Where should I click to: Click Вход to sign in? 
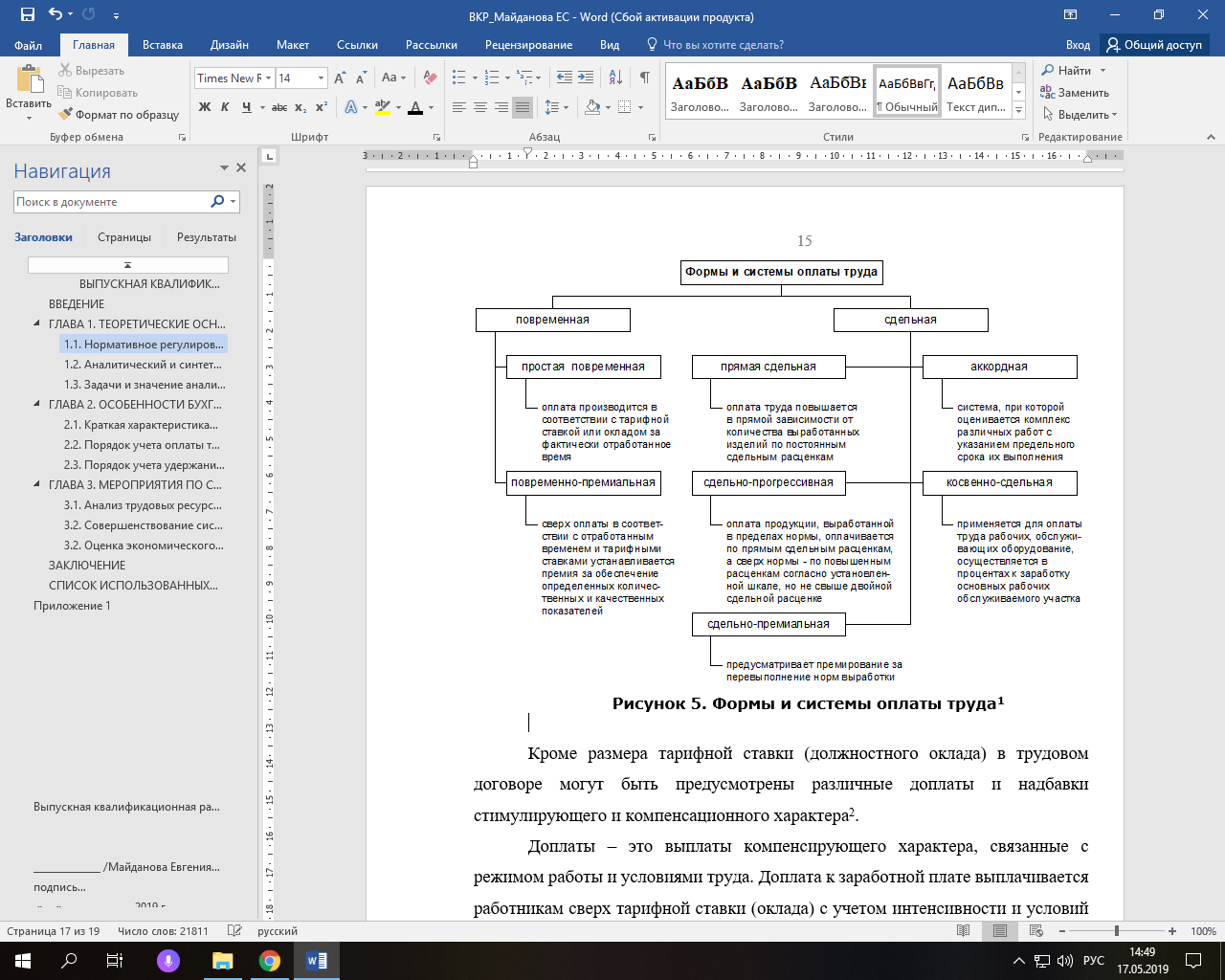click(1078, 45)
